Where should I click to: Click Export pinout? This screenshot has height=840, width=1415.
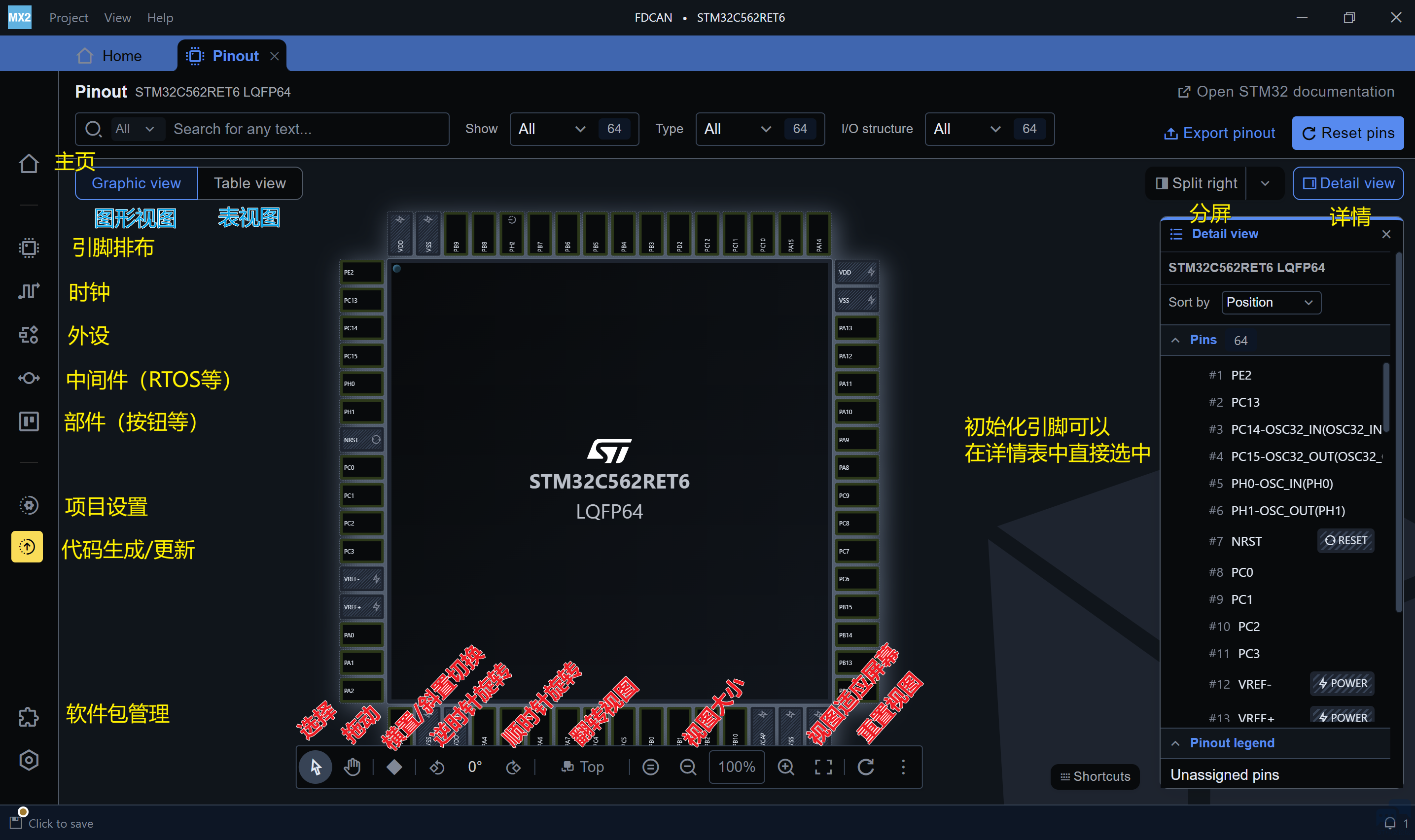[1219, 133]
